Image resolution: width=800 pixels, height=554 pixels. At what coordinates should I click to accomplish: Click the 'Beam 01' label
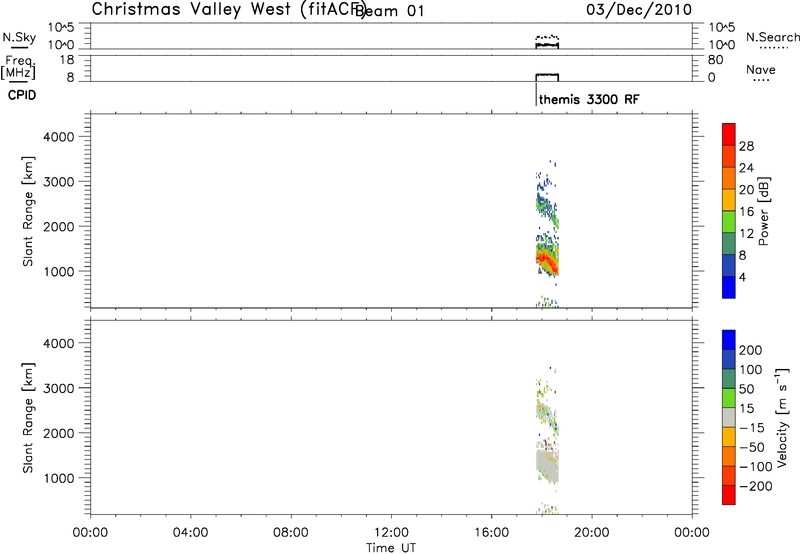coord(389,11)
